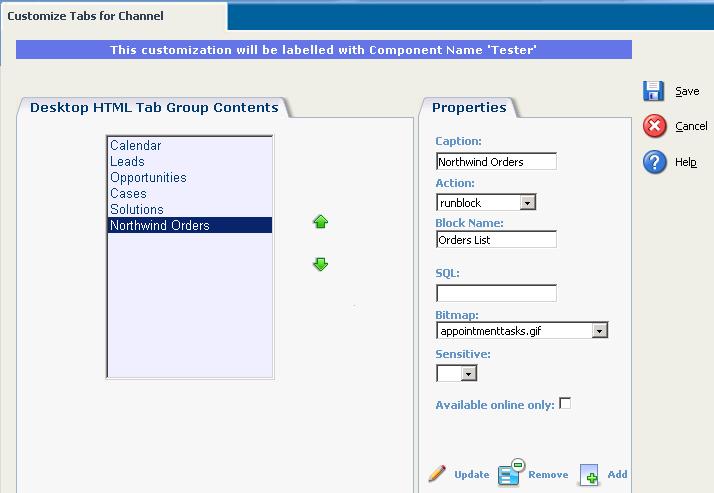Click the empty SQL input field
The image size is (714, 493).
coord(496,293)
